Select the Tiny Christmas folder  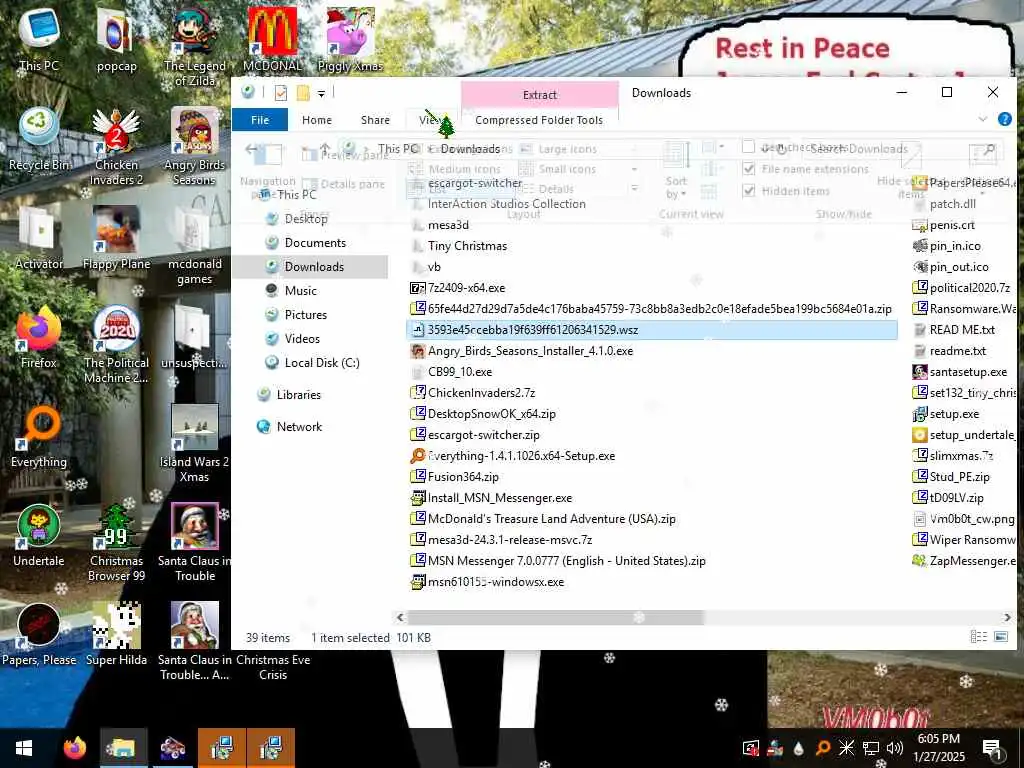pos(467,246)
